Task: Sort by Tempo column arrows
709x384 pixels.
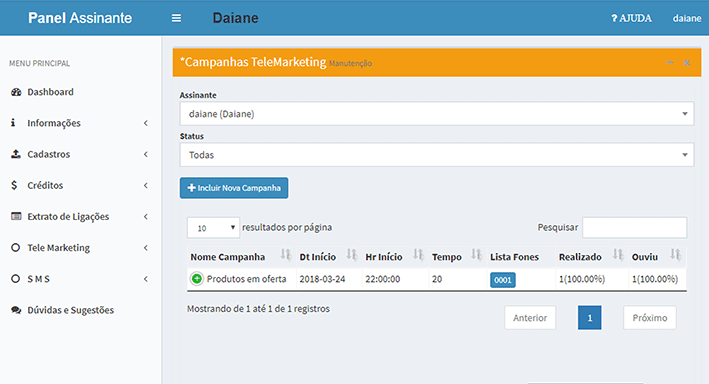Action: tap(477, 255)
